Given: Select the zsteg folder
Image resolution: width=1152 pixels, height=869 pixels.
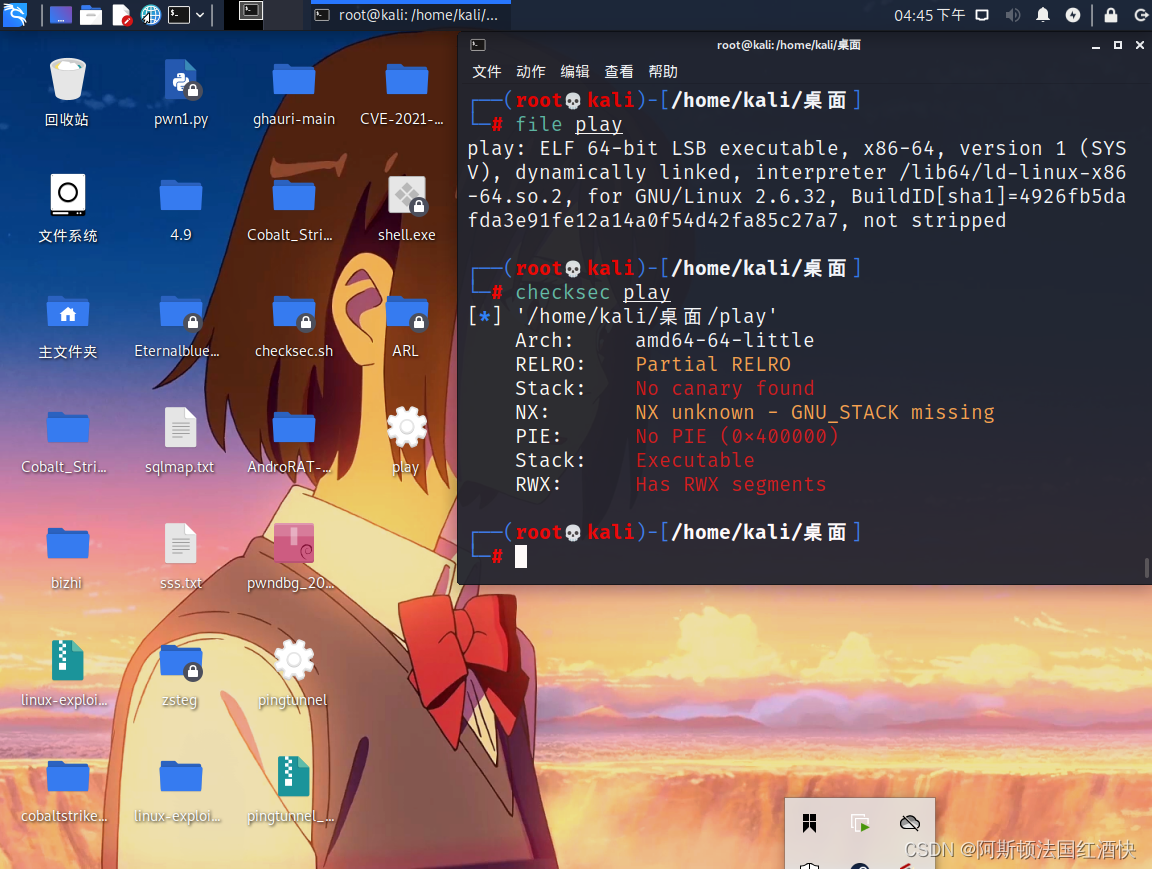Looking at the screenshot, I should 180,674.
